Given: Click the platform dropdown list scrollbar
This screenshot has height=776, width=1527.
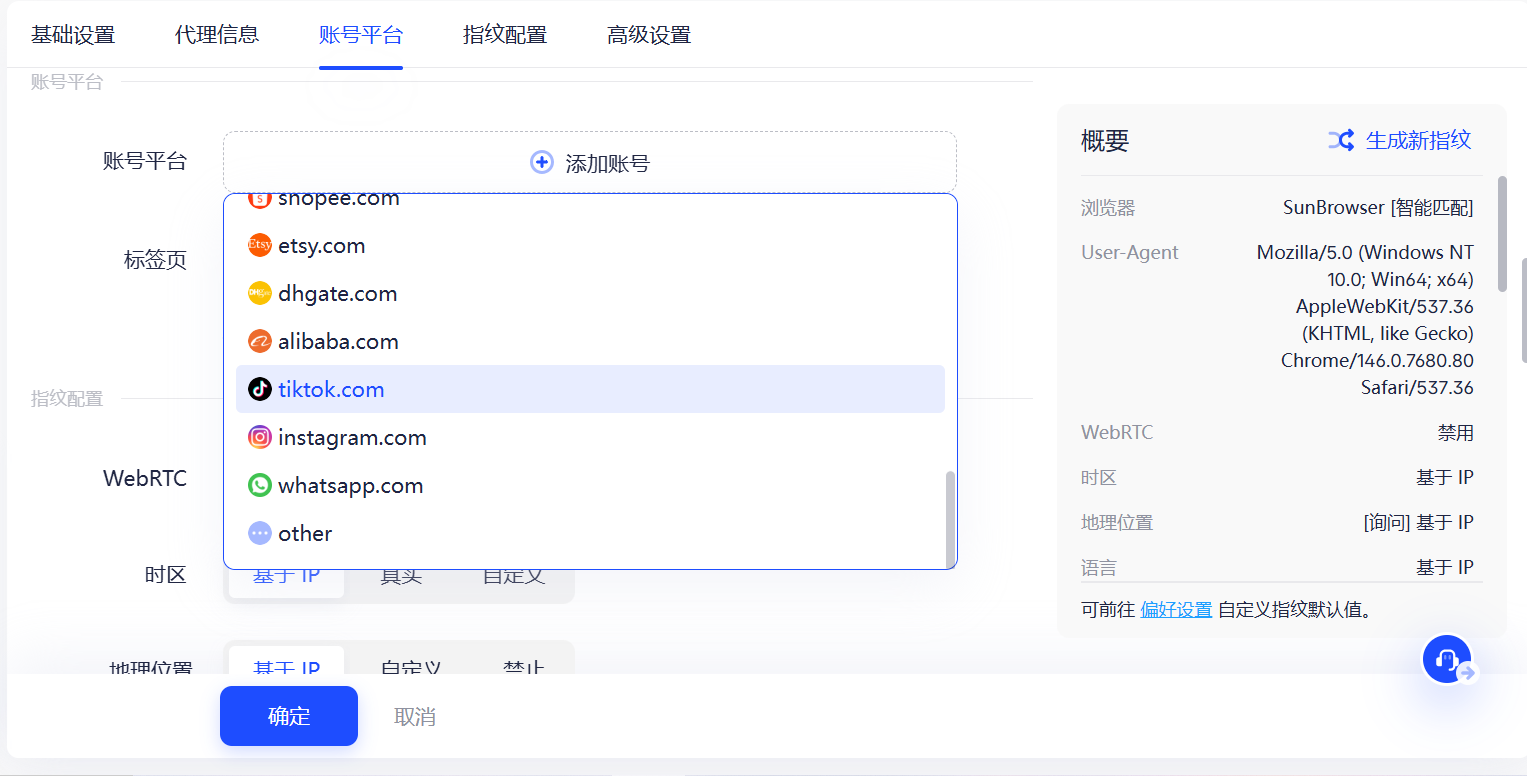Looking at the screenshot, I should click(x=950, y=519).
